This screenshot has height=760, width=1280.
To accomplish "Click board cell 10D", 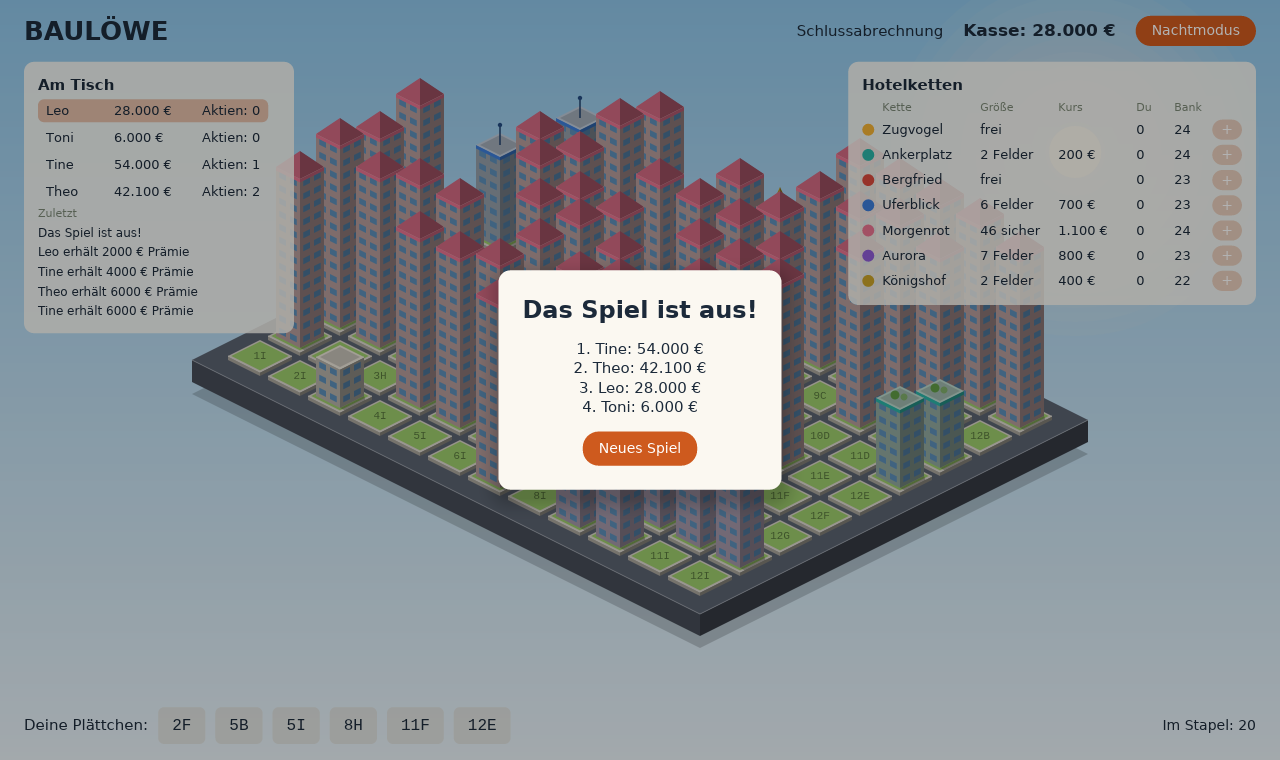I will pyautogui.click(x=820, y=436).
